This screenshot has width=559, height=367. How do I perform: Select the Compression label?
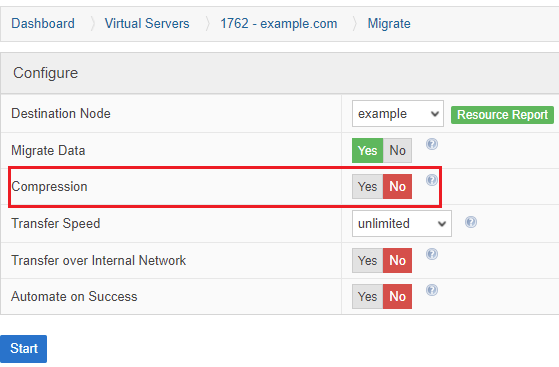[x=50, y=187]
